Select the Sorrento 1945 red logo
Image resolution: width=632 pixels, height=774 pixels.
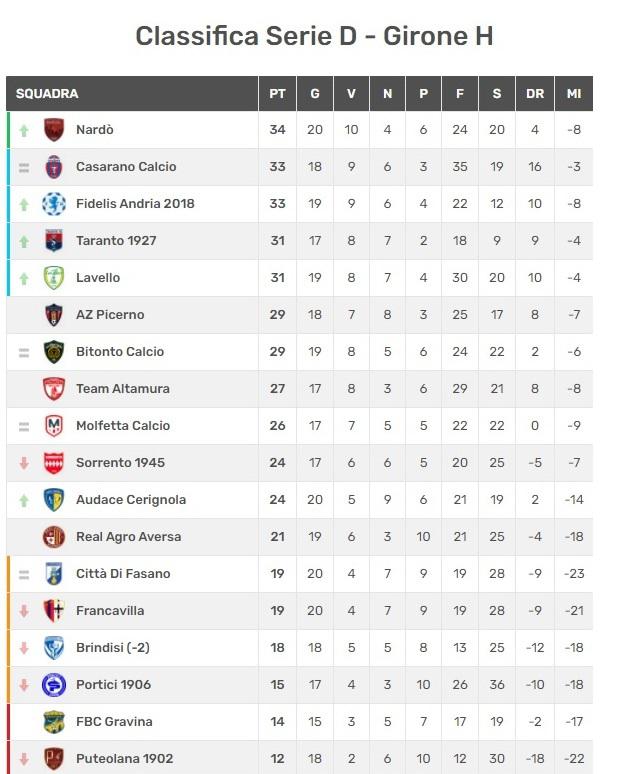(54, 463)
